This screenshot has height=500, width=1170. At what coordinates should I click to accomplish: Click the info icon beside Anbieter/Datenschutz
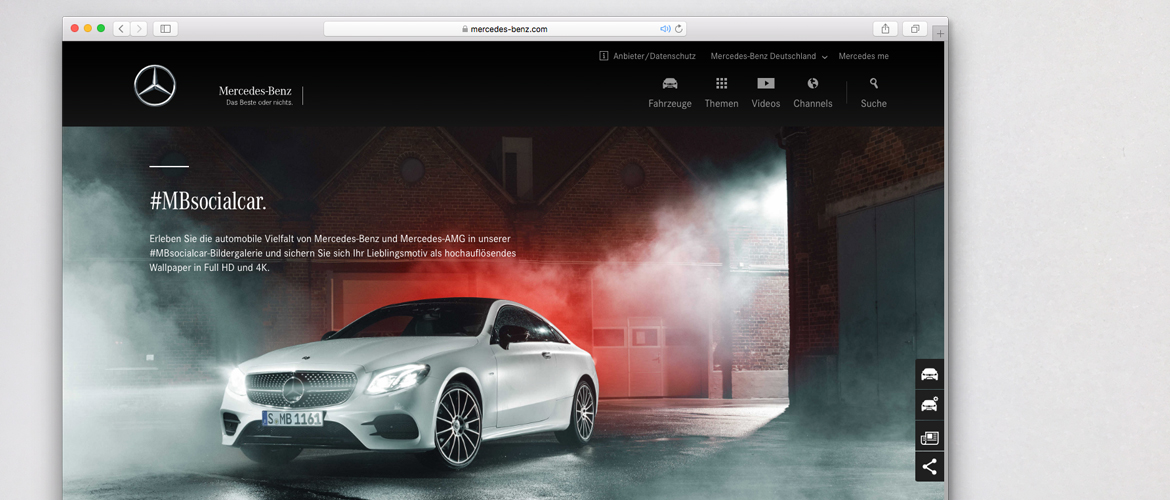coord(604,56)
